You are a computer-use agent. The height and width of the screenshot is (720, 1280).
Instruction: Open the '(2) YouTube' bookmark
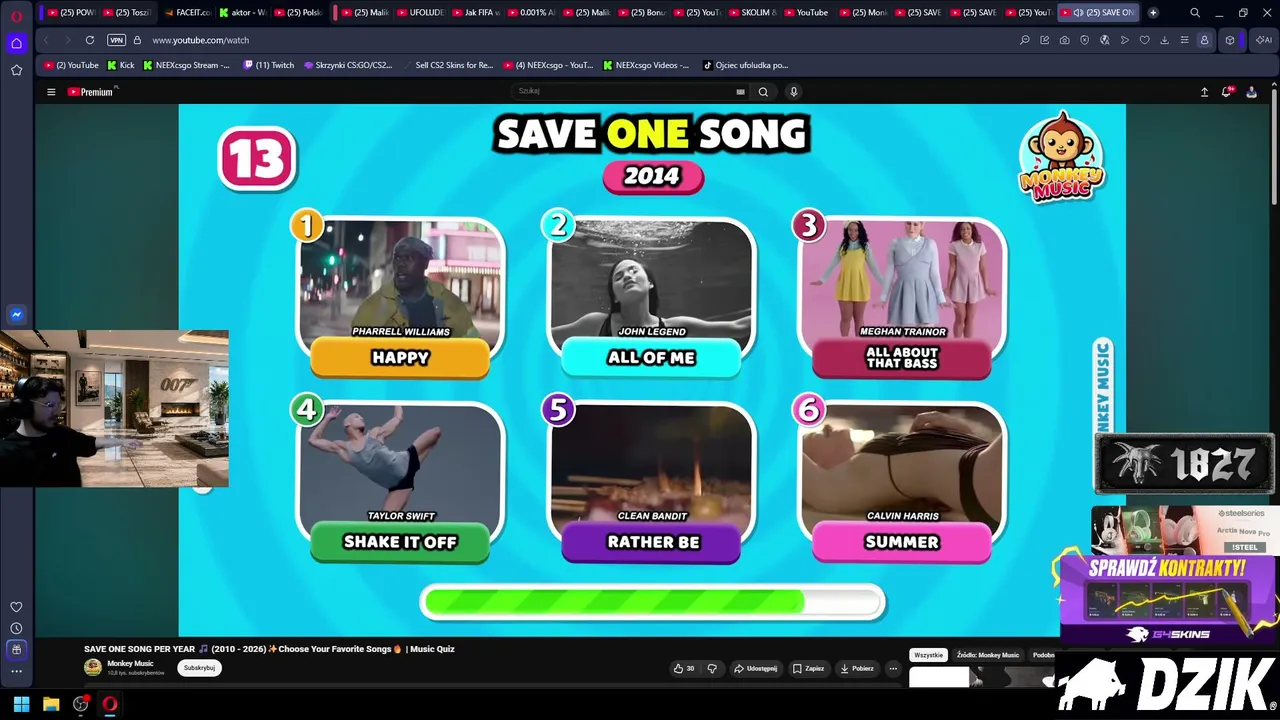tap(72, 65)
